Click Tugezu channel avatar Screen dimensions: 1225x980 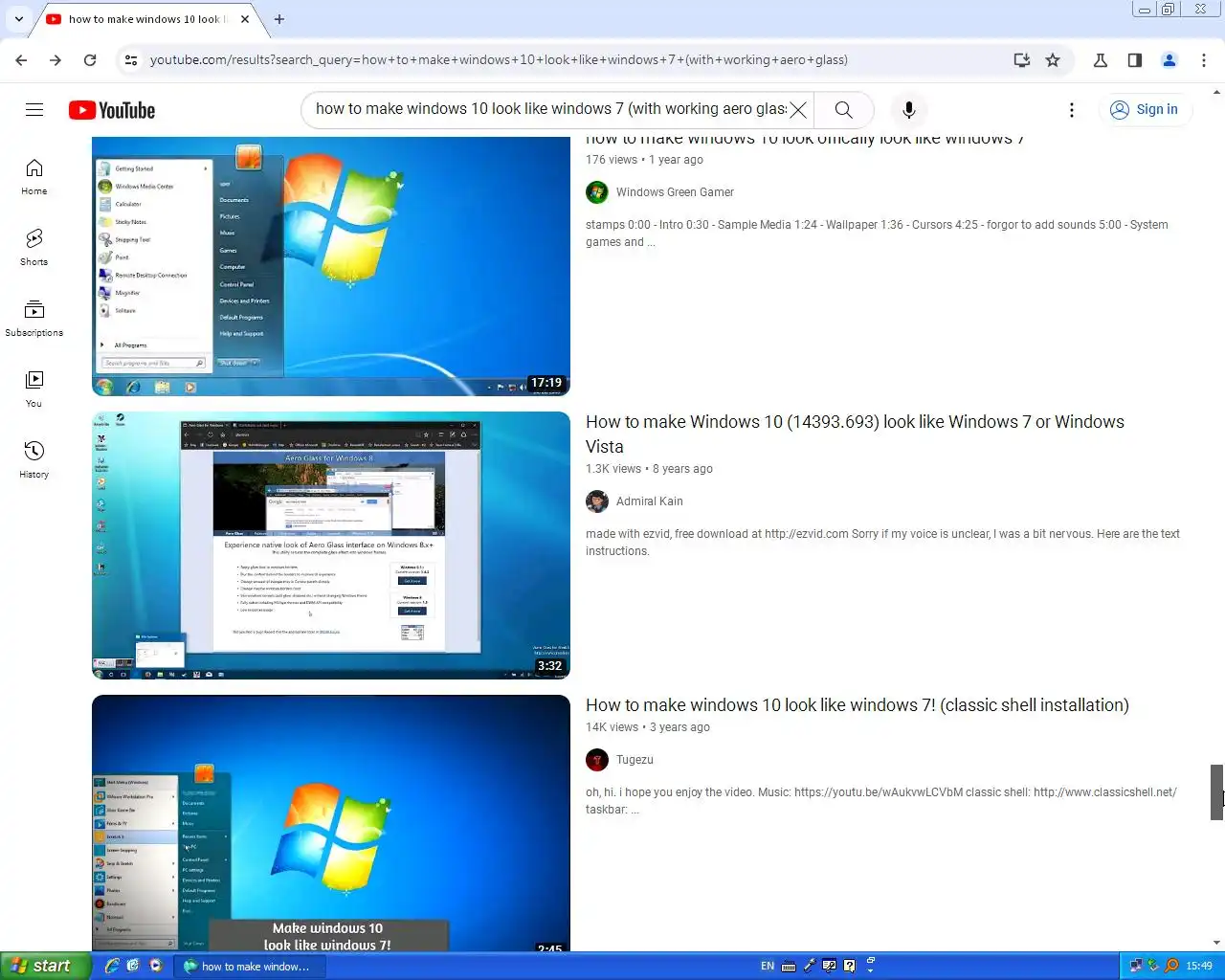[x=597, y=760]
